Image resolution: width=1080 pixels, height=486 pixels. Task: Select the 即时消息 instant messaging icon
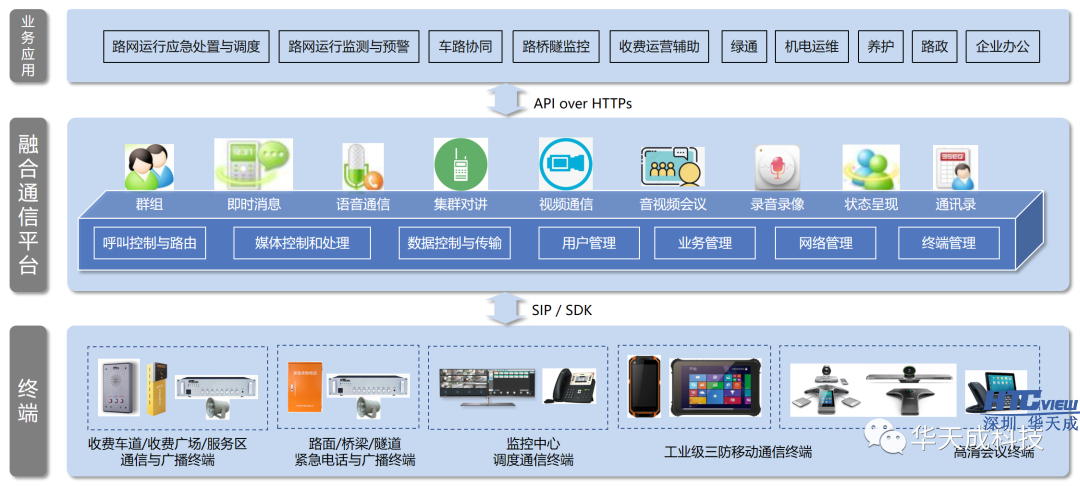253,164
